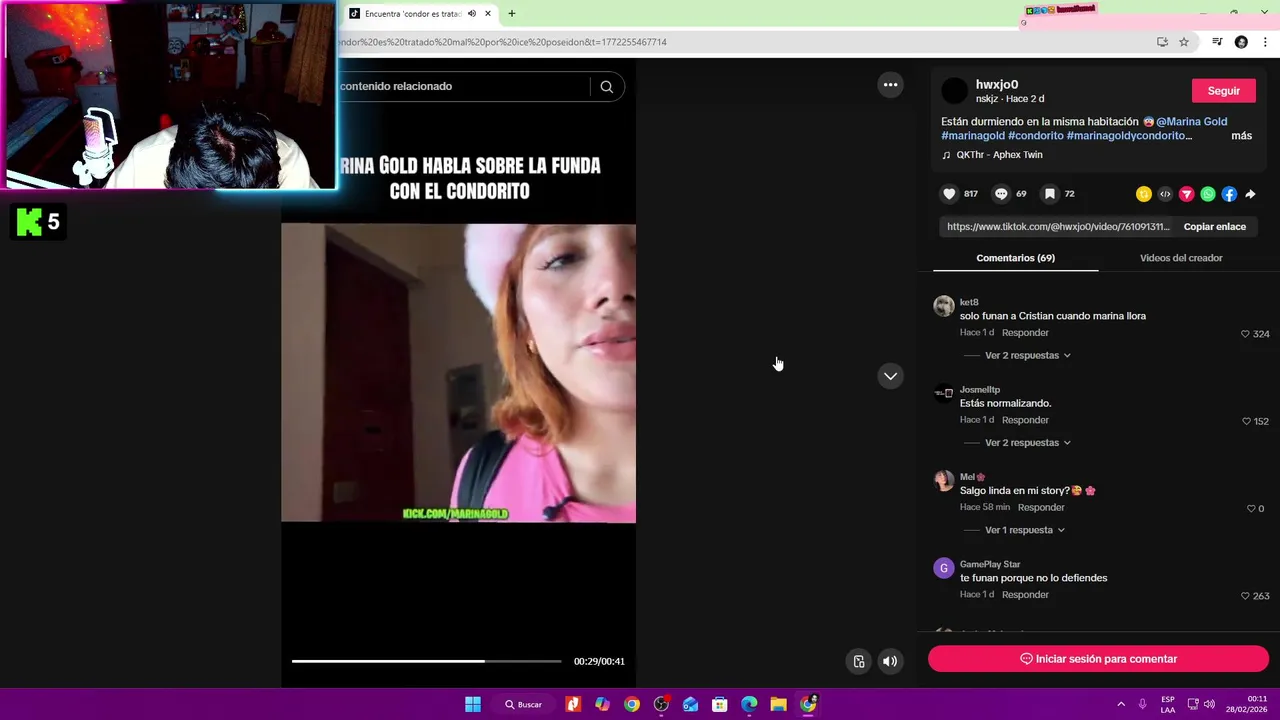Show hidden tray icons with the chevron
The image size is (1280, 720).
point(1121,704)
